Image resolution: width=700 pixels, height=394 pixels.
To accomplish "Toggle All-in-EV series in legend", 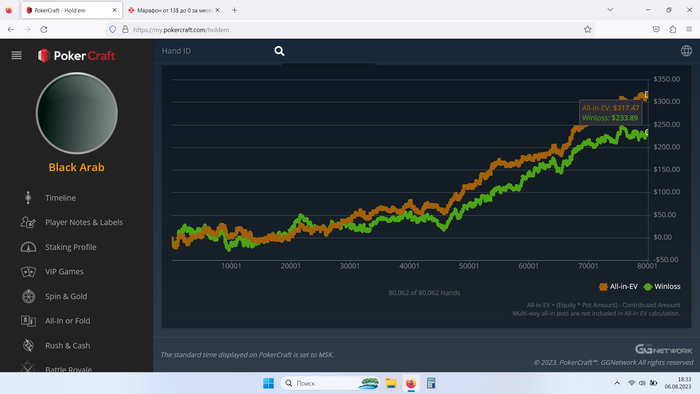I will pos(618,286).
